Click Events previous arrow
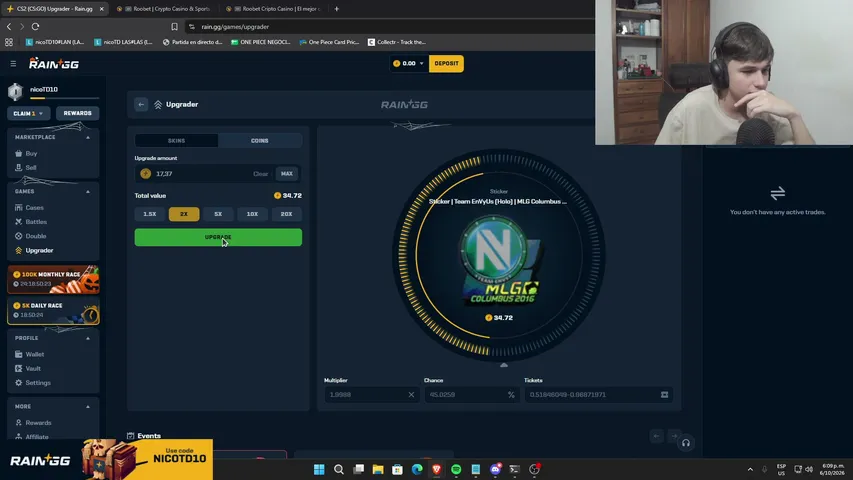853x480 pixels. point(657,436)
